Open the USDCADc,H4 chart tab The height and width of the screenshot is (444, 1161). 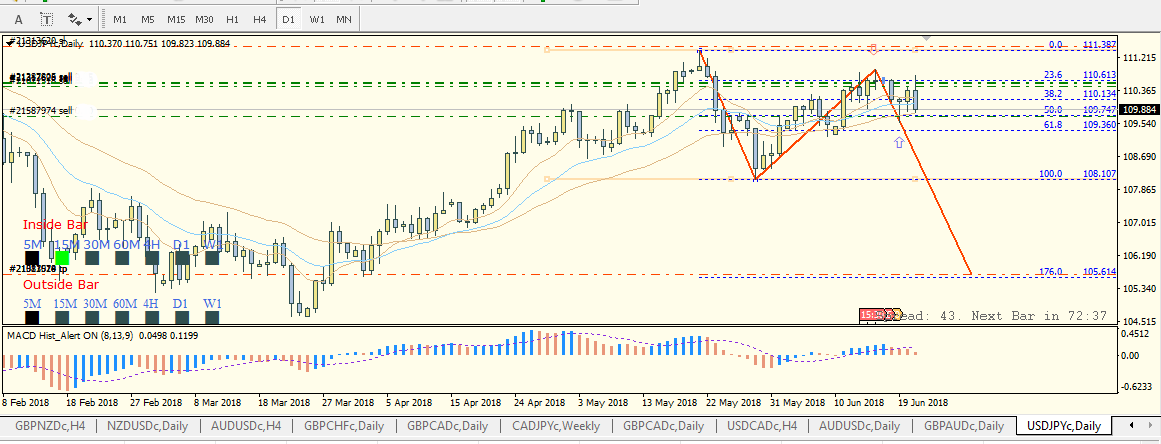click(x=763, y=426)
